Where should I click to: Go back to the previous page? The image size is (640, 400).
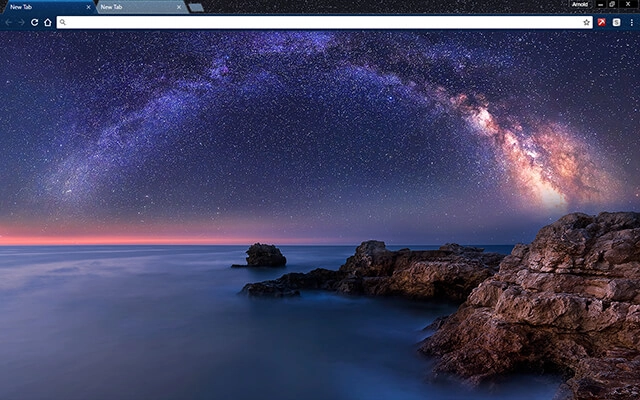(x=9, y=22)
